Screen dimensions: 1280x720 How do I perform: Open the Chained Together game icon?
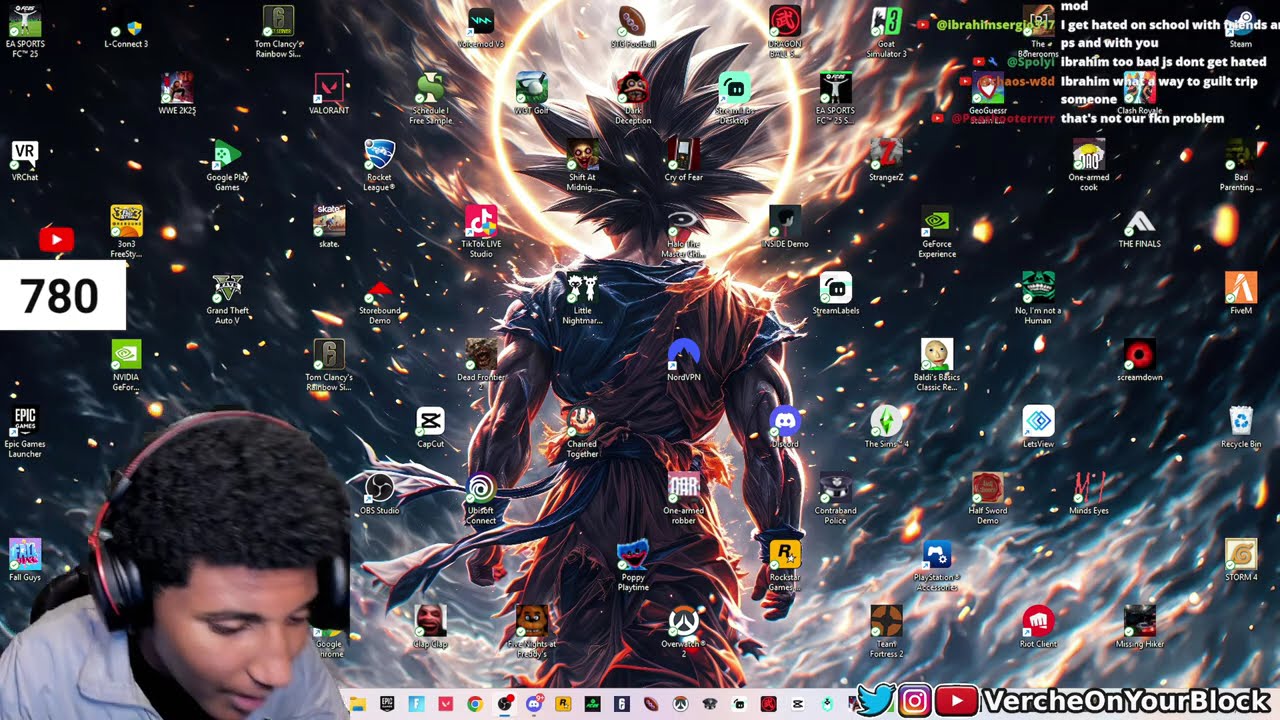coord(582,432)
